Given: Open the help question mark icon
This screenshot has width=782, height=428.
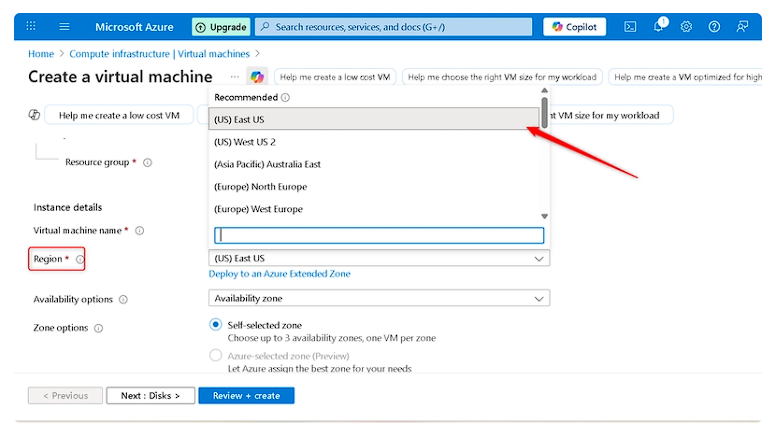Looking at the screenshot, I should [x=713, y=27].
